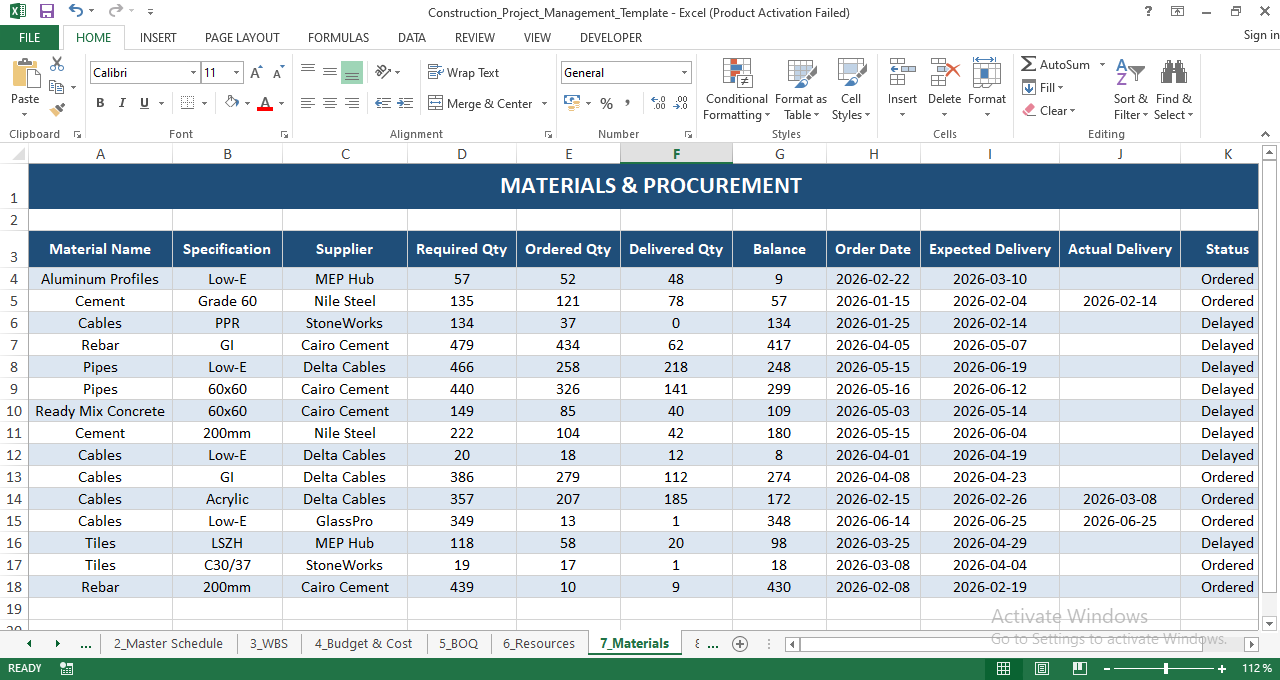1280x680 pixels.
Task: Apply the Comma Style number format
Action: point(627,103)
